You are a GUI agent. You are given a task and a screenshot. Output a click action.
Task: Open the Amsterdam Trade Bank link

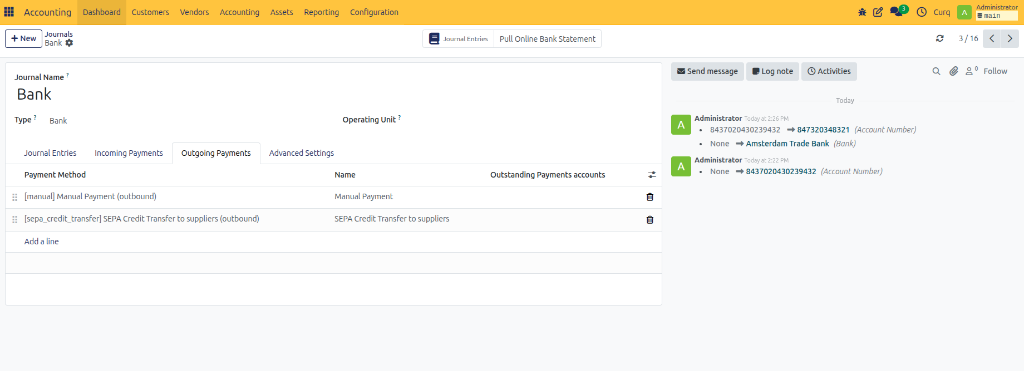click(788, 143)
